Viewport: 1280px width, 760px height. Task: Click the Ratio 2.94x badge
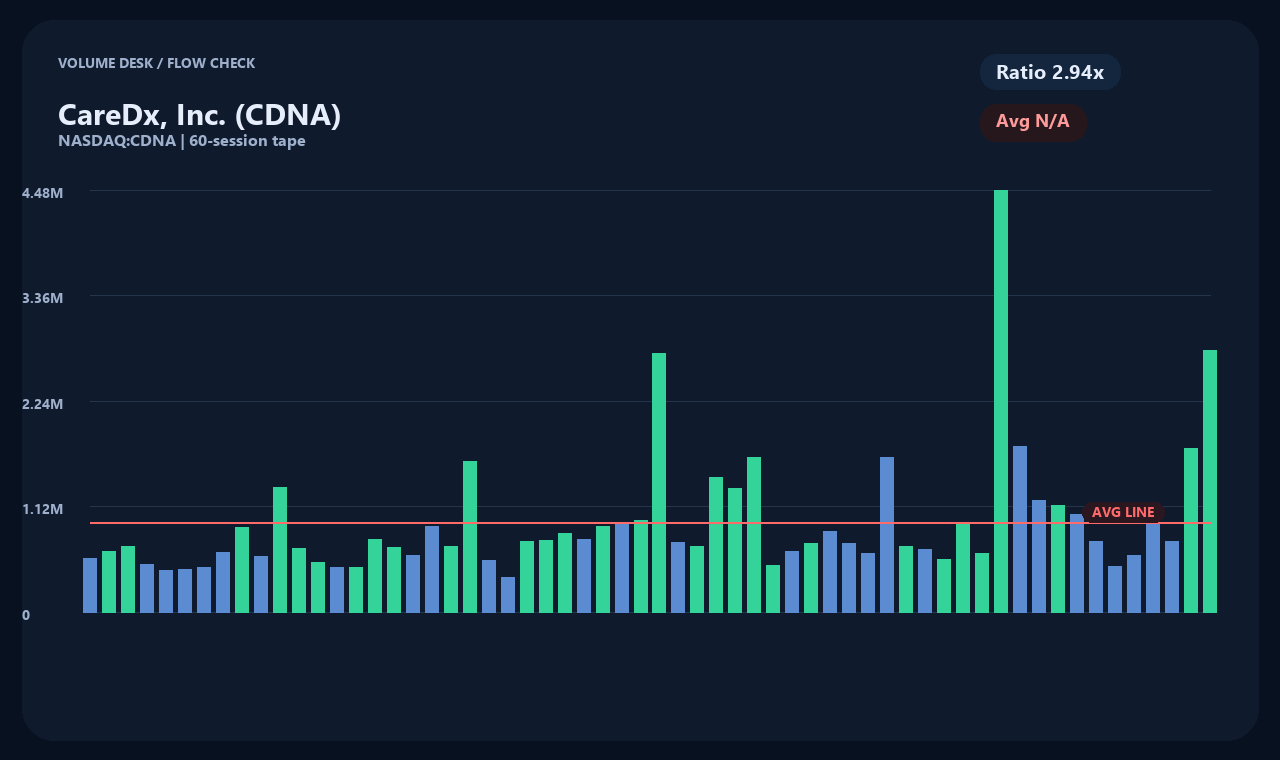pos(1050,72)
